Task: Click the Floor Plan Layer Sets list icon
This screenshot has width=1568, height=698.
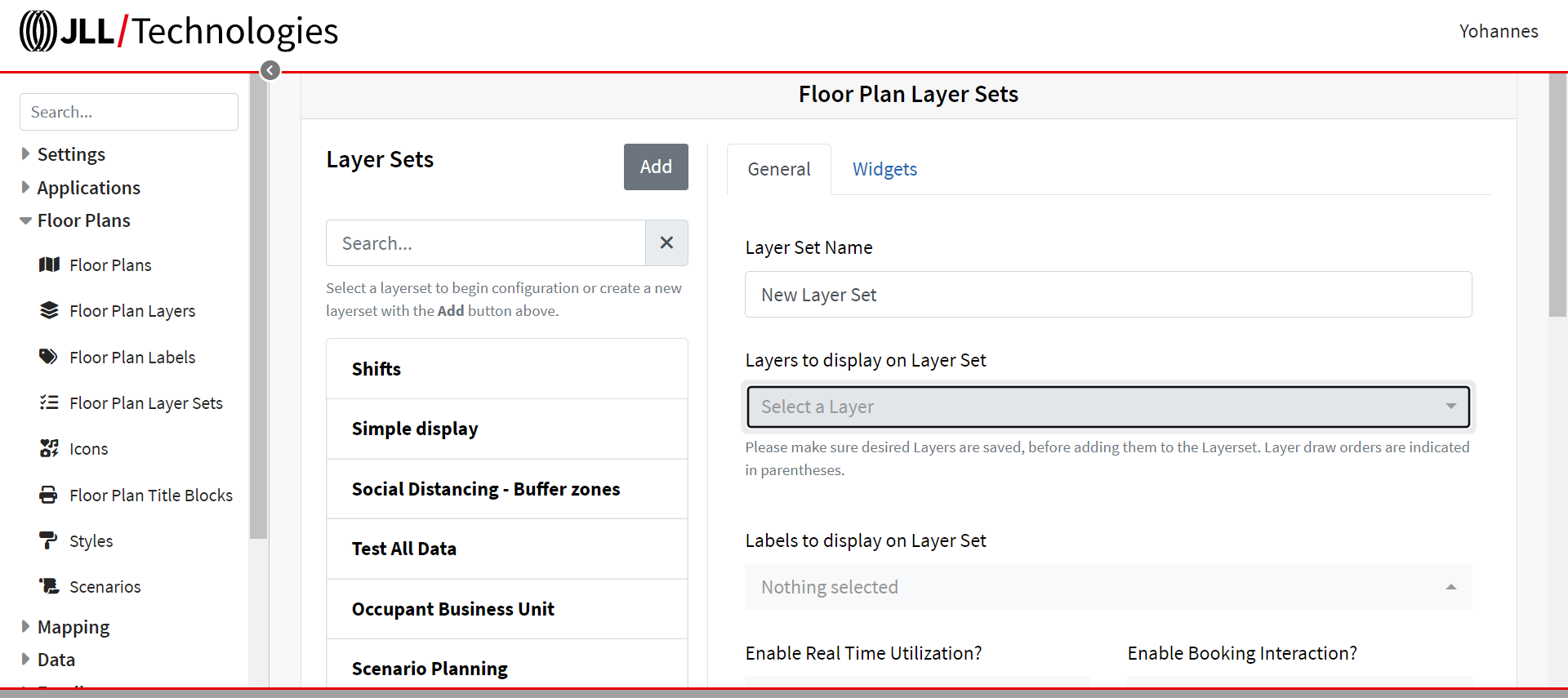Action: click(49, 402)
